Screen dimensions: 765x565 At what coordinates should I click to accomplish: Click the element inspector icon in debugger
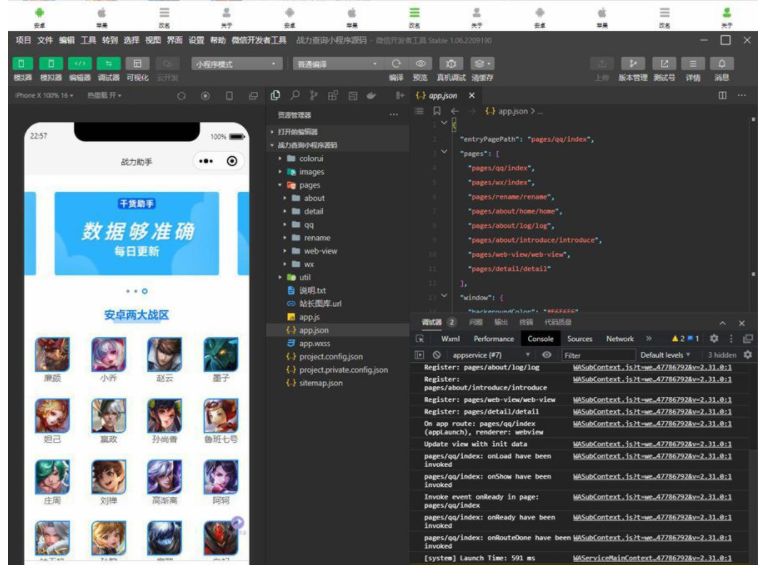(x=419, y=339)
